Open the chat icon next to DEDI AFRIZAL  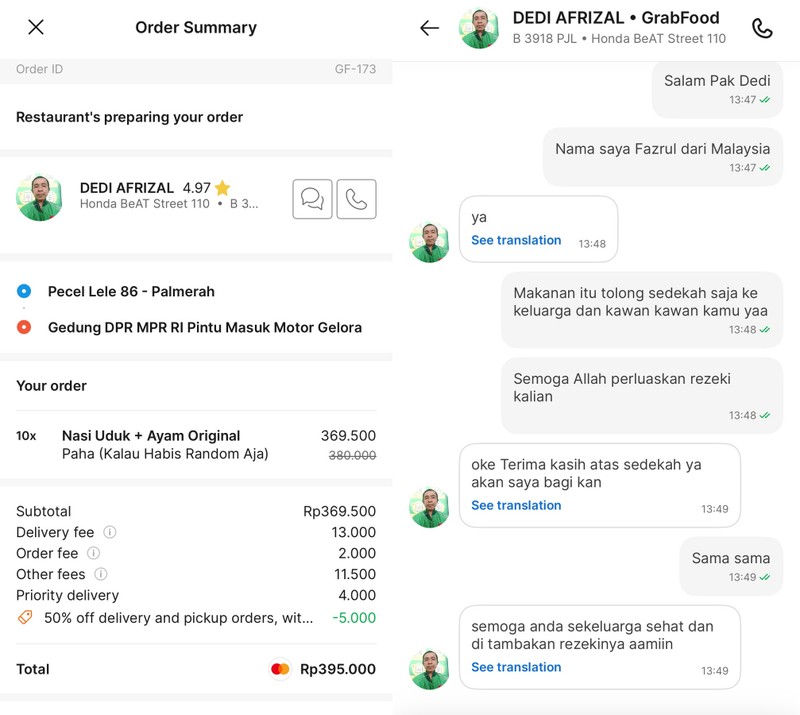tap(312, 198)
